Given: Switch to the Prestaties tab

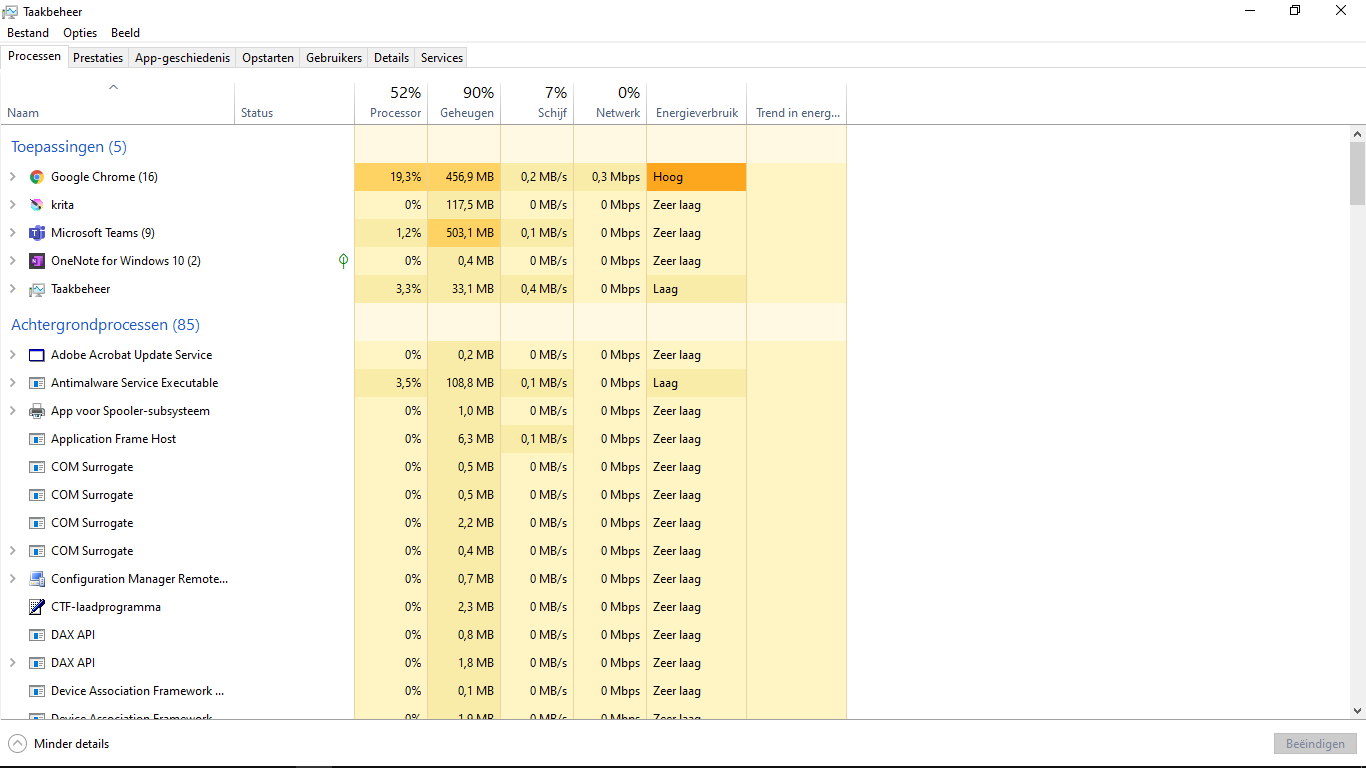Looking at the screenshot, I should pyautogui.click(x=98, y=58).
